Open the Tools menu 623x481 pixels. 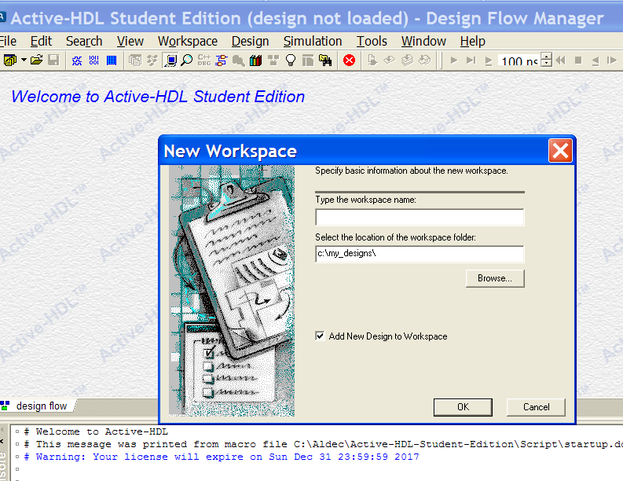click(371, 41)
